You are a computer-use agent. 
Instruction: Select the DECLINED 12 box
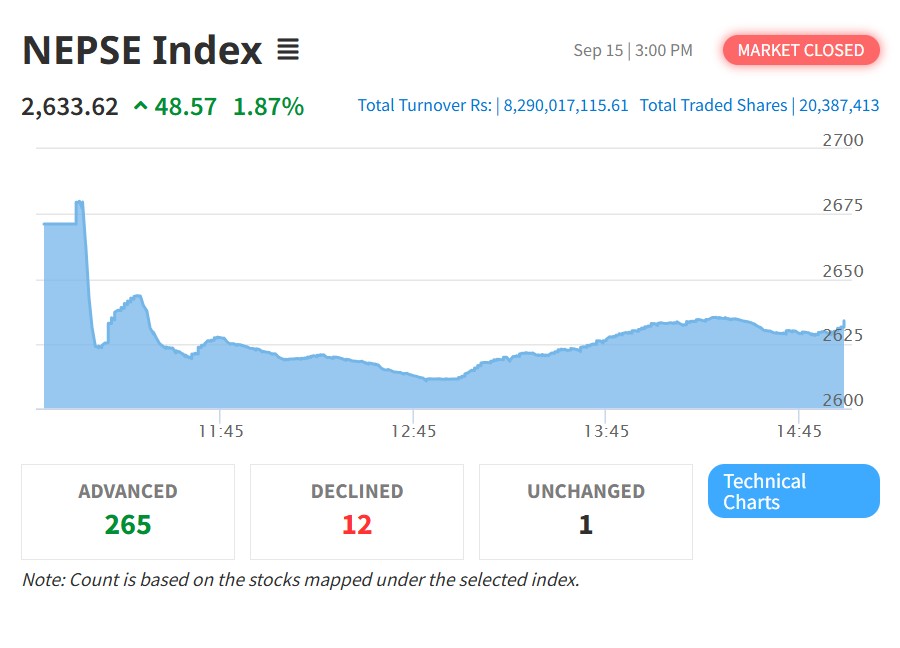pyautogui.click(x=357, y=512)
